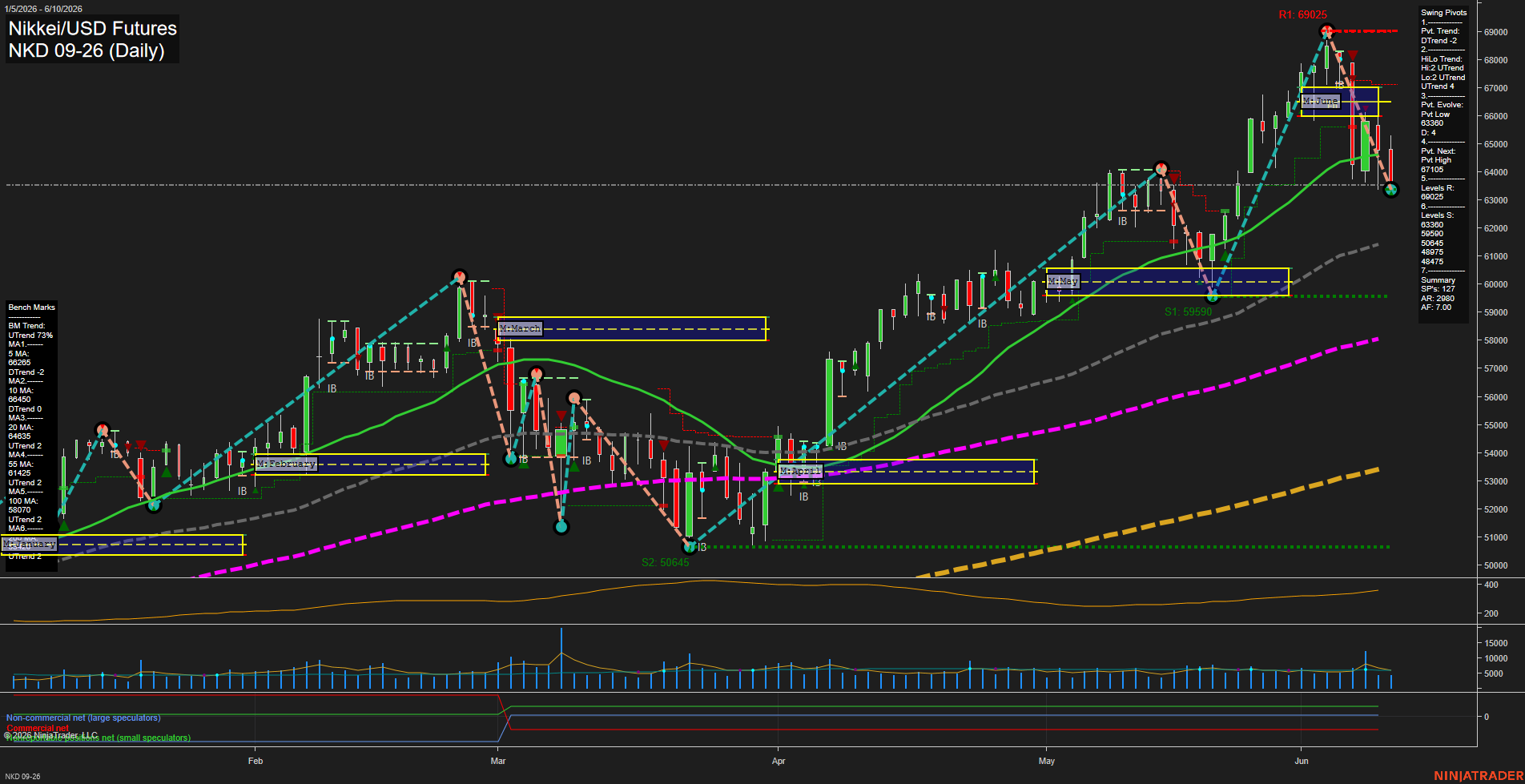Click the swing low pivot marker near S2 50645
1525x784 pixels.
pyautogui.click(x=689, y=547)
